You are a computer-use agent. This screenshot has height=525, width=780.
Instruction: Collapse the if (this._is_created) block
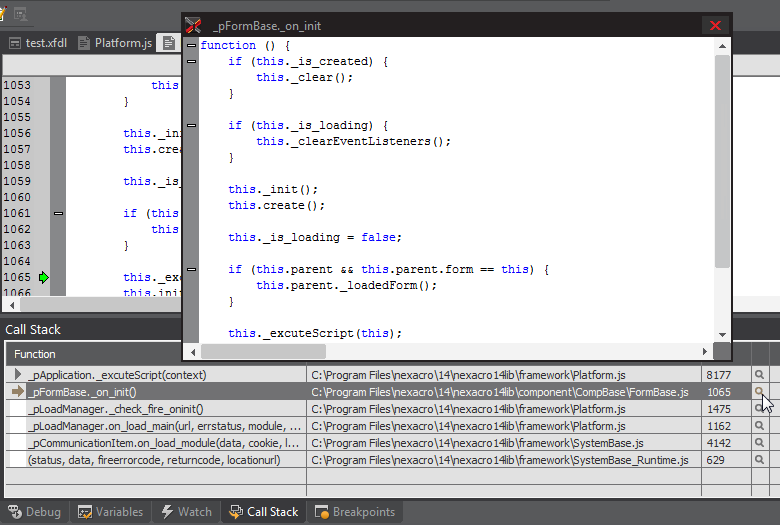click(191, 62)
